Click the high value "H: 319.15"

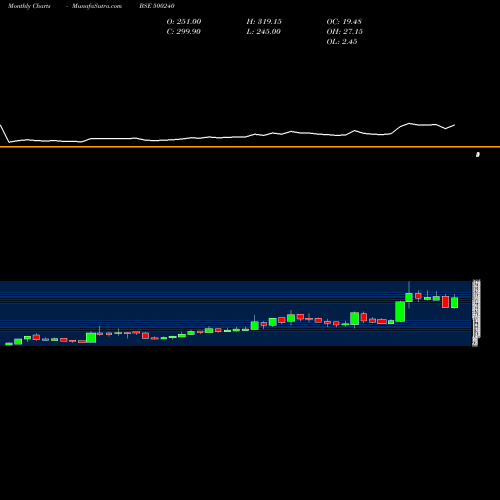pos(264,22)
